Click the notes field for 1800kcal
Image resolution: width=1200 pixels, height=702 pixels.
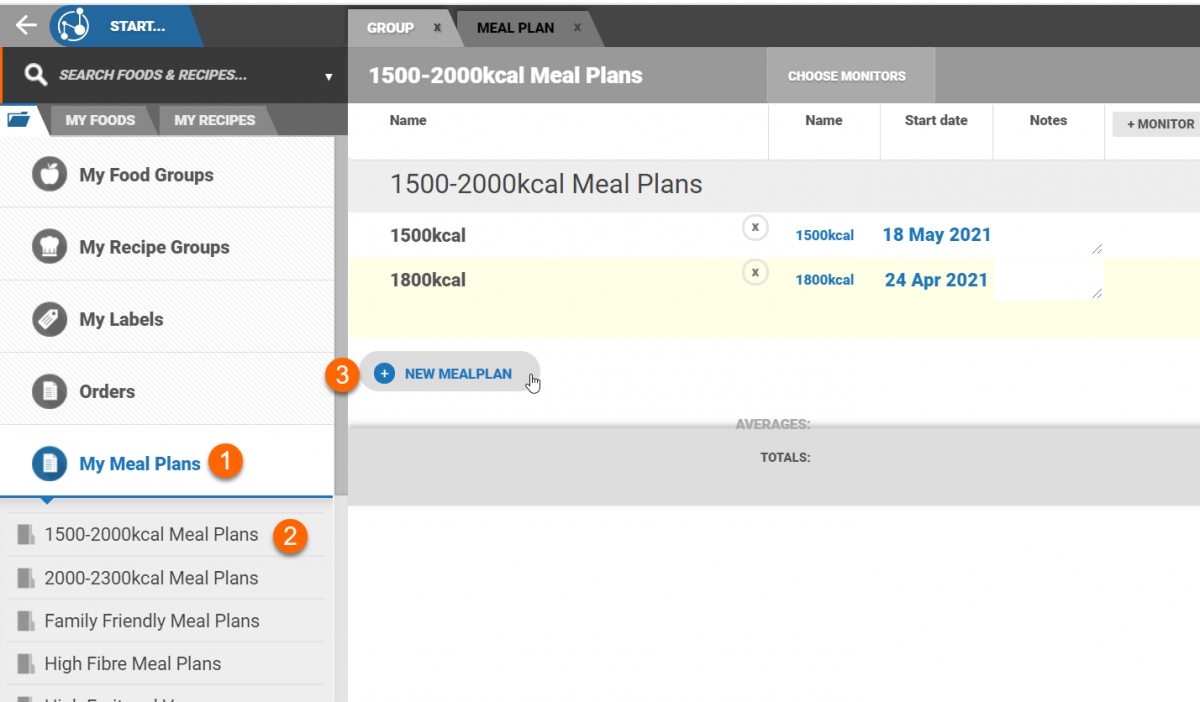1048,280
